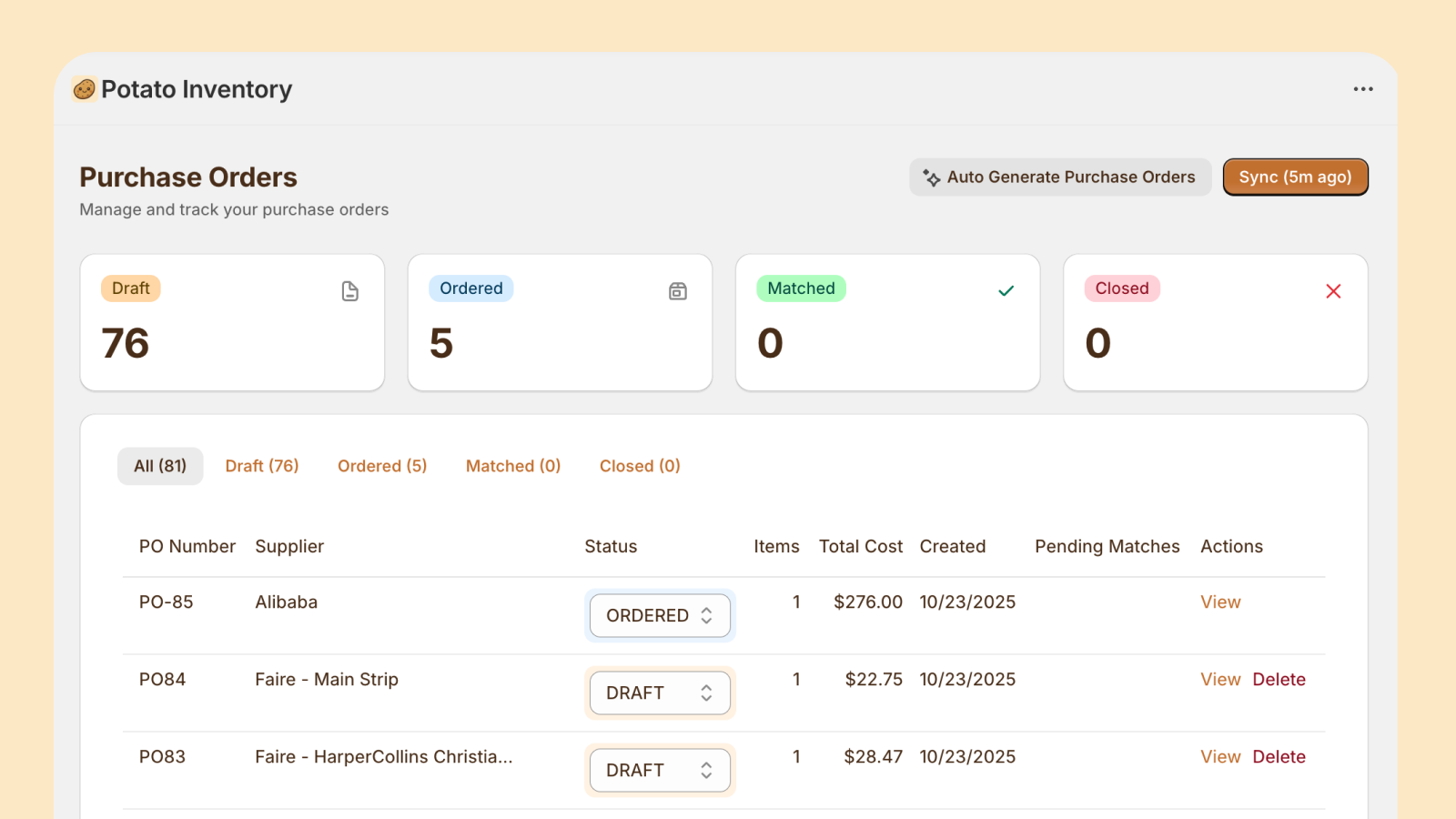Click the sparkle icon in Auto Generate button
This screenshot has width=1456, height=819.
click(932, 177)
